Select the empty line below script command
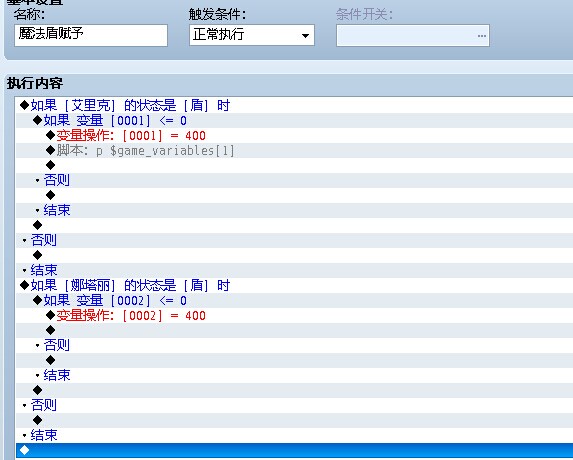The height and width of the screenshot is (460, 573). click(295, 165)
